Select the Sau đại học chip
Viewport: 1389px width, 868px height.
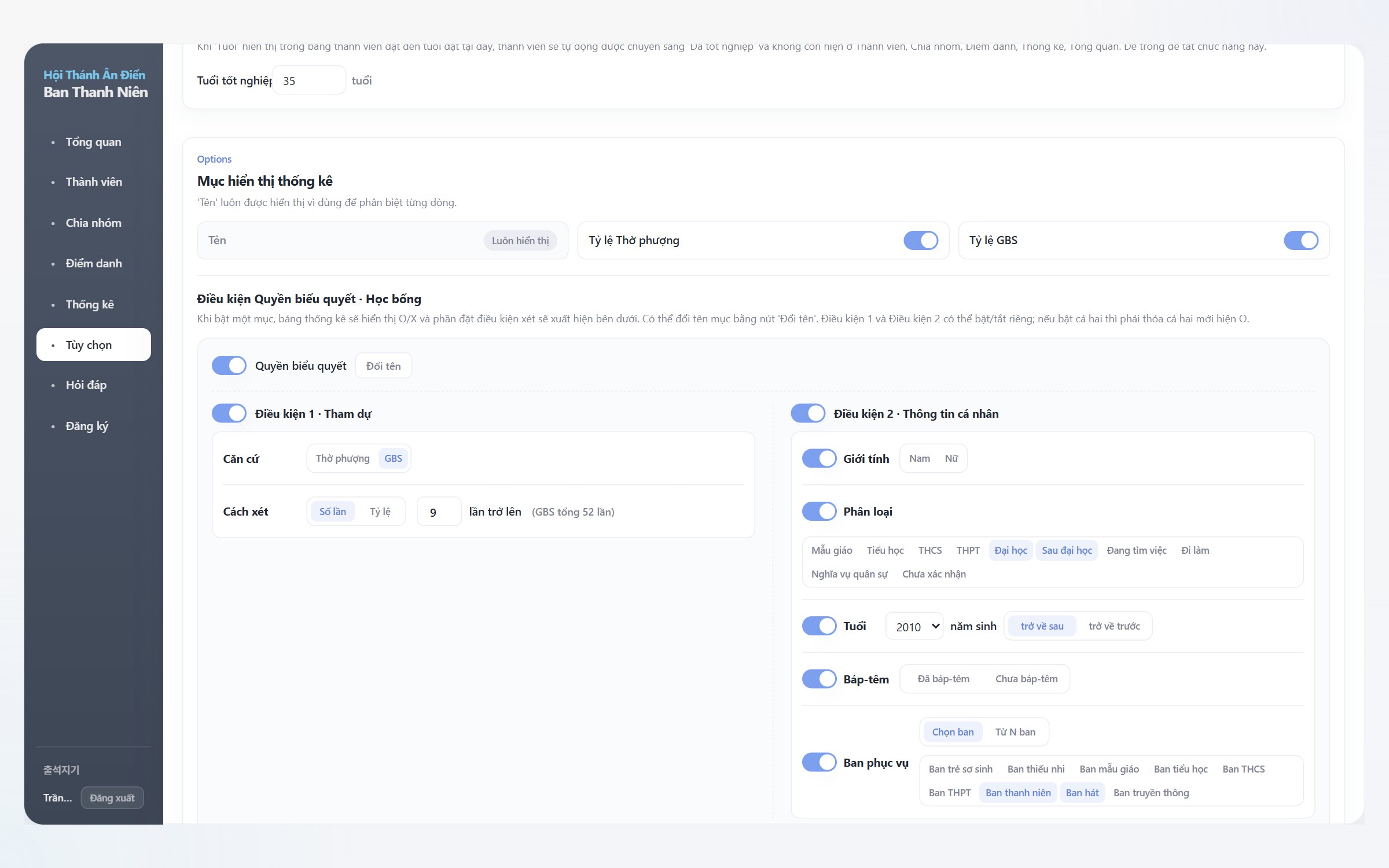coord(1067,550)
